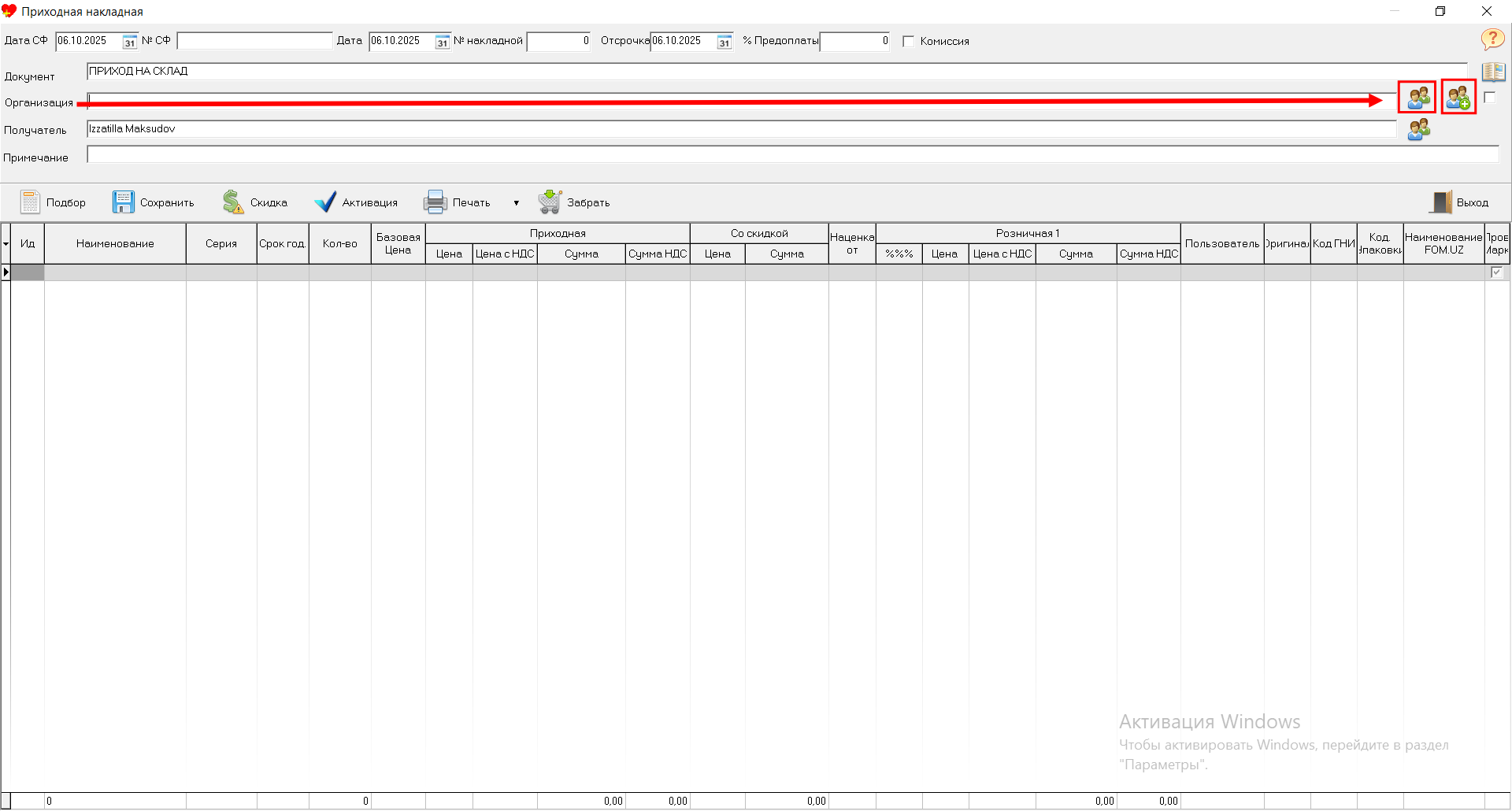The height and width of the screenshot is (811, 1512).
Task: Click the Подбор toolbar button
Action: coord(54,202)
